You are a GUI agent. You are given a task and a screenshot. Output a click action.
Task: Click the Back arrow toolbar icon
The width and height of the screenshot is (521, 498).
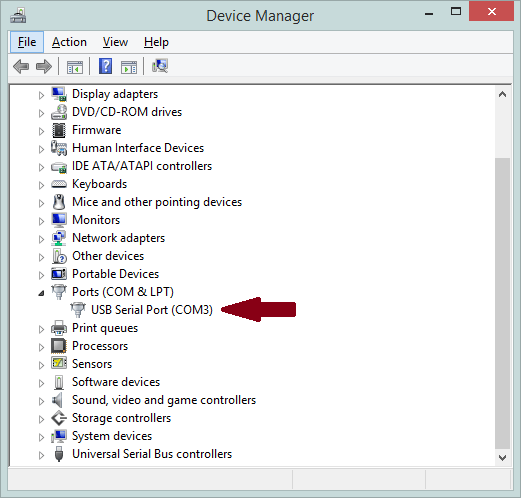click(21, 66)
